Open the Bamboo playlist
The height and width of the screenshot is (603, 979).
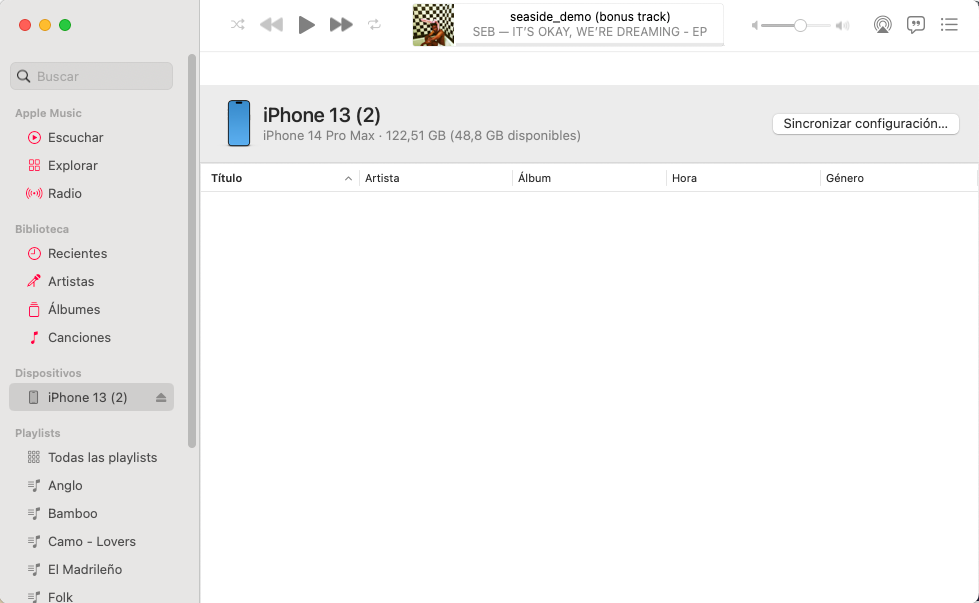coord(91,514)
